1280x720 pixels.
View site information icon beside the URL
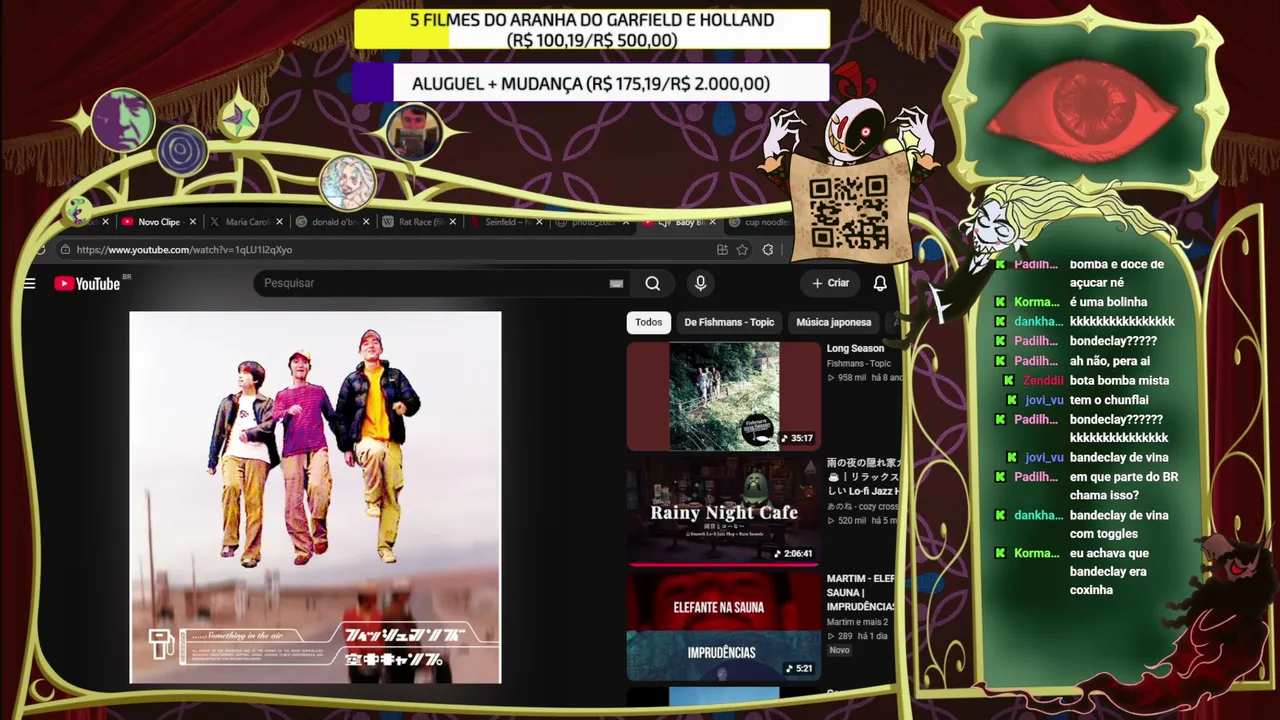(x=65, y=250)
